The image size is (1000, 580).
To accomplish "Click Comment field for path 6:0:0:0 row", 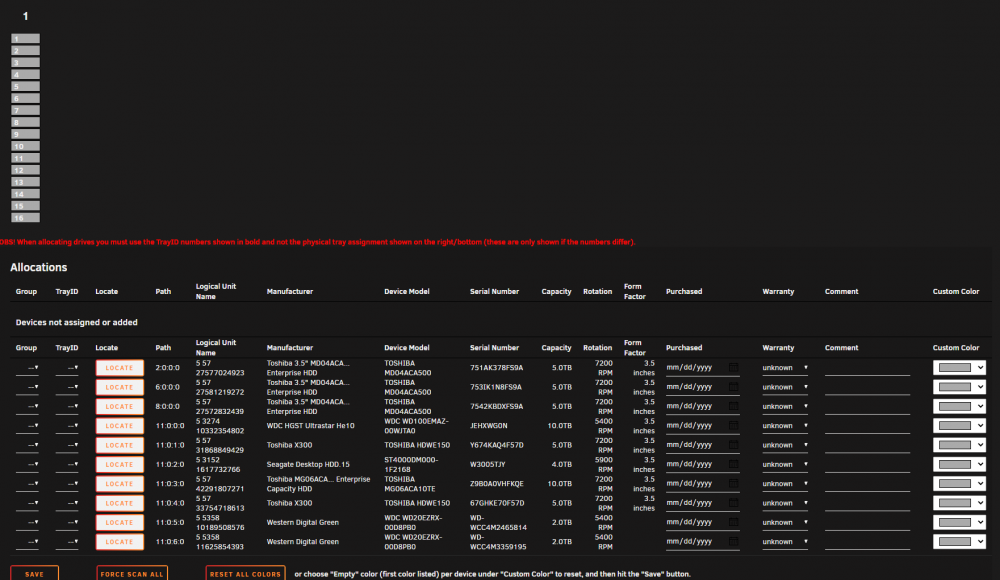I will pyautogui.click(x=867, y=388).
